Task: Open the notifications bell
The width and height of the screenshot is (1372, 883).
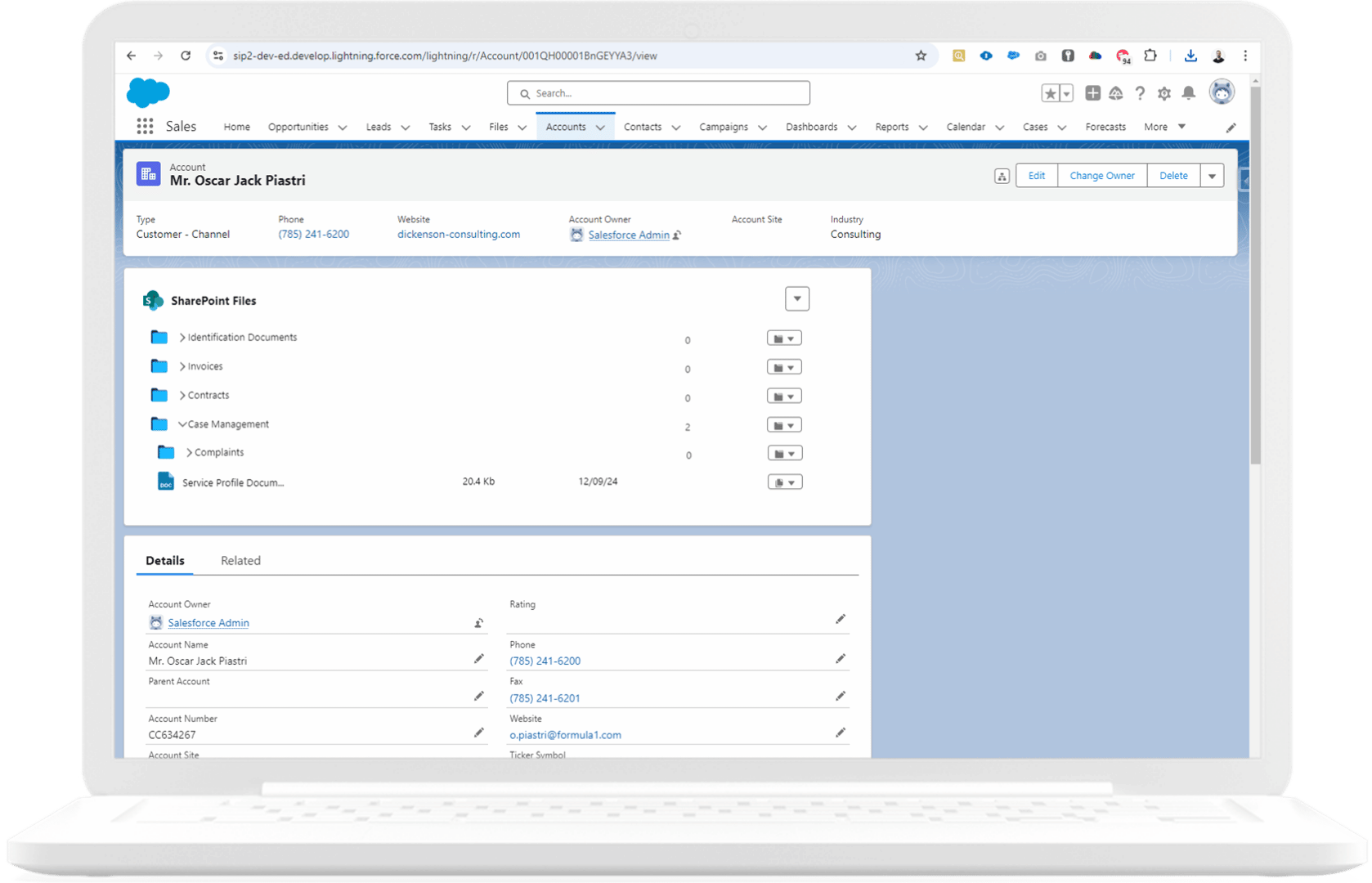Action: coord(1188,93)
